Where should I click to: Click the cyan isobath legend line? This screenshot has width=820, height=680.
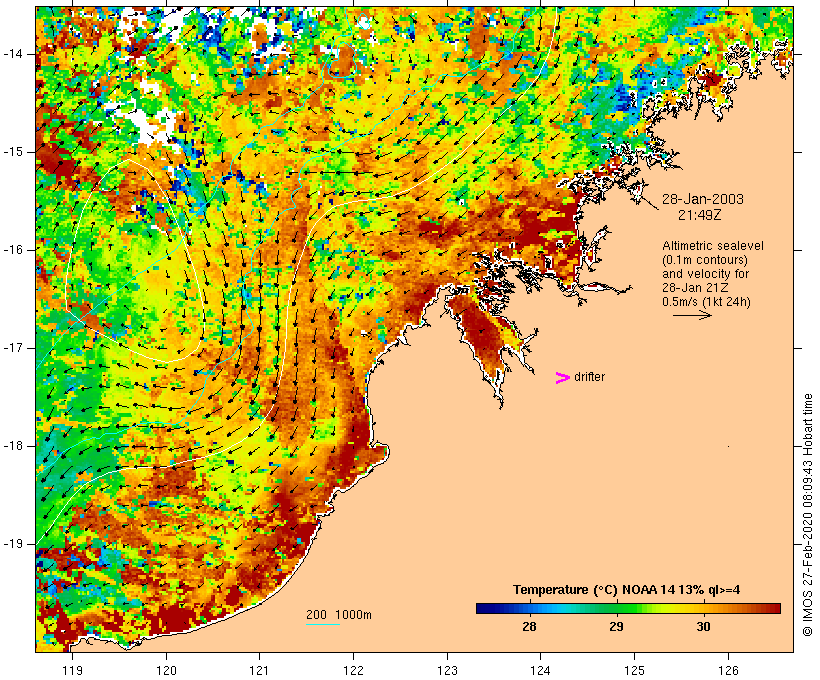coord(323,624)
